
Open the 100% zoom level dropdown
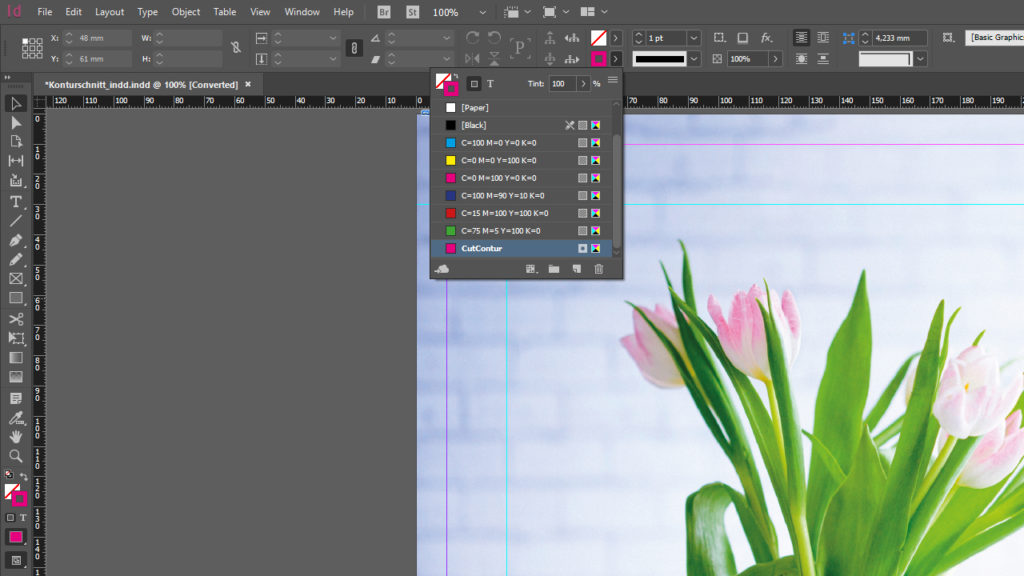[x=482, y=13]
